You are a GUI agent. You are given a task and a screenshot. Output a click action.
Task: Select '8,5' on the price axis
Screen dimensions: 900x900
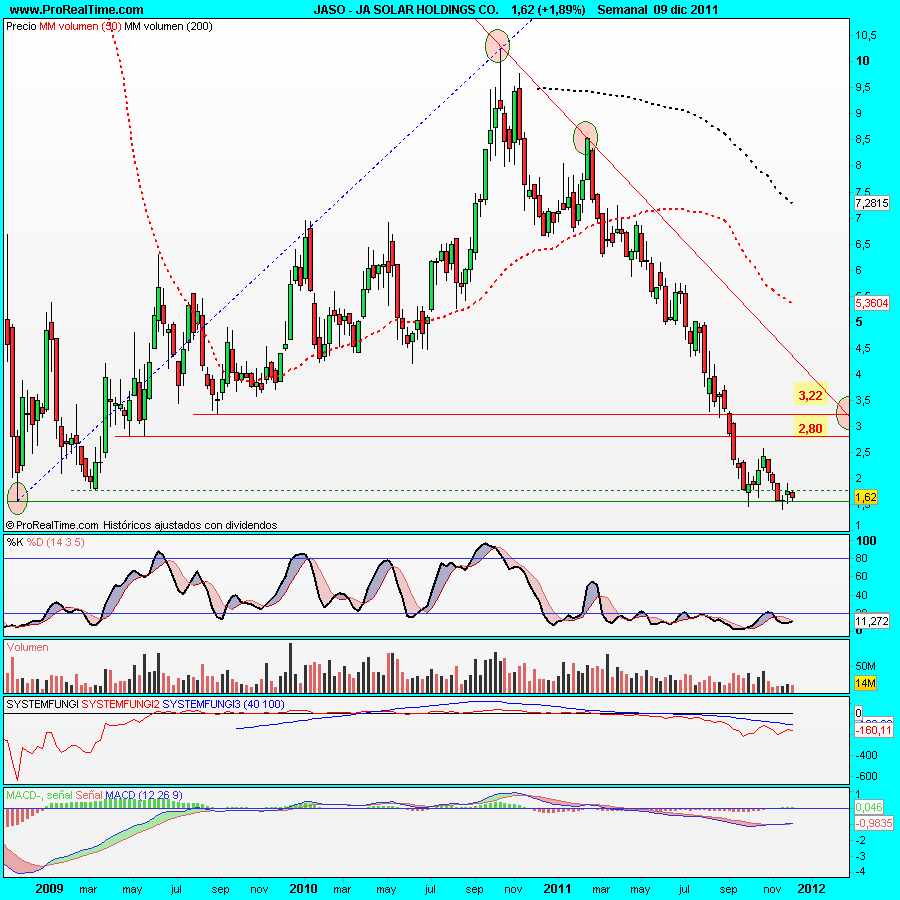click(x=863, y=139)
